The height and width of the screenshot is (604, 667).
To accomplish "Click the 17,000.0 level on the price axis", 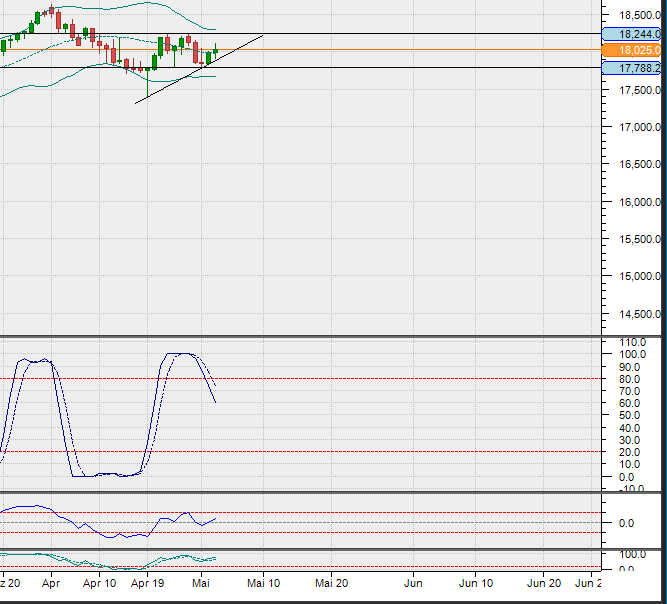I will [x=637, y=128].
